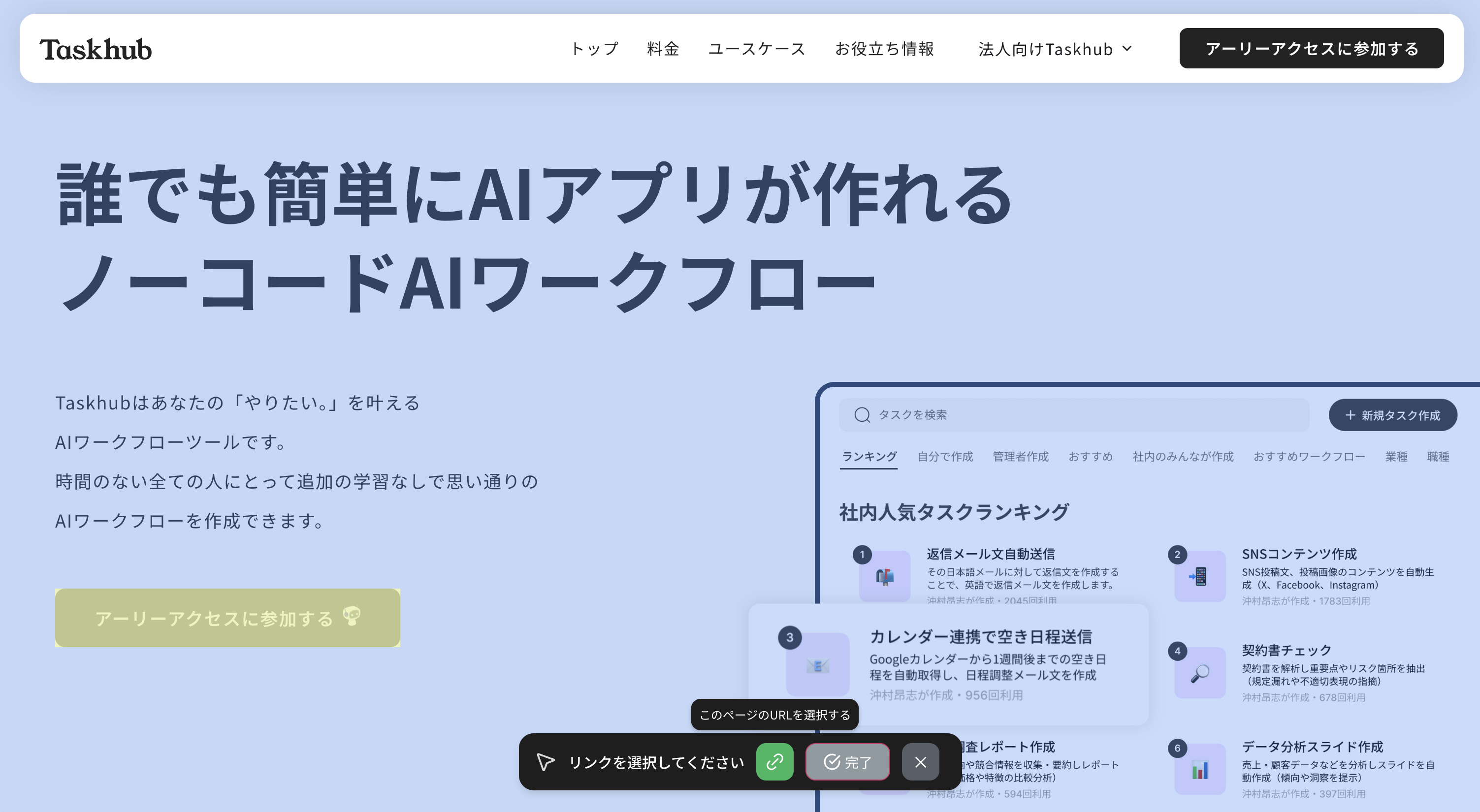Click 社内人気タスクランキング heading
This screenshot has height=812, width=1480.
coord(954,511)
